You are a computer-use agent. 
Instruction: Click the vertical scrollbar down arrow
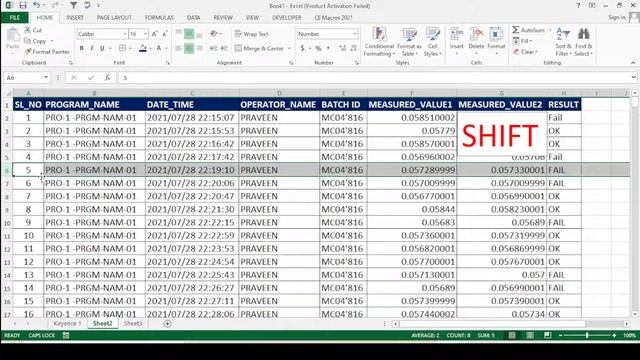tap(635, 314)
